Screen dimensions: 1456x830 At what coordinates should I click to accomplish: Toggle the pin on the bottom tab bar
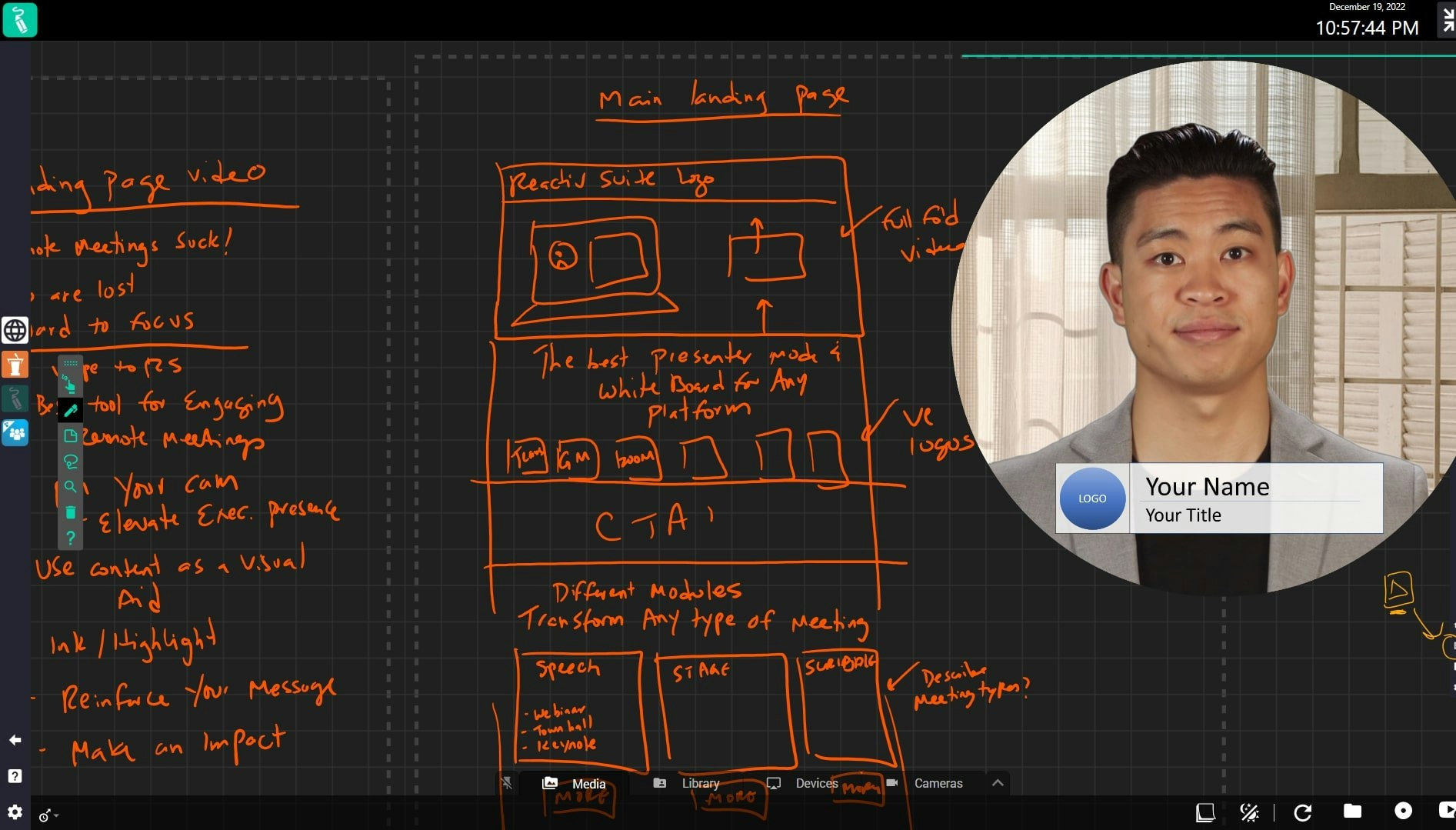click(x=506, y=783)
